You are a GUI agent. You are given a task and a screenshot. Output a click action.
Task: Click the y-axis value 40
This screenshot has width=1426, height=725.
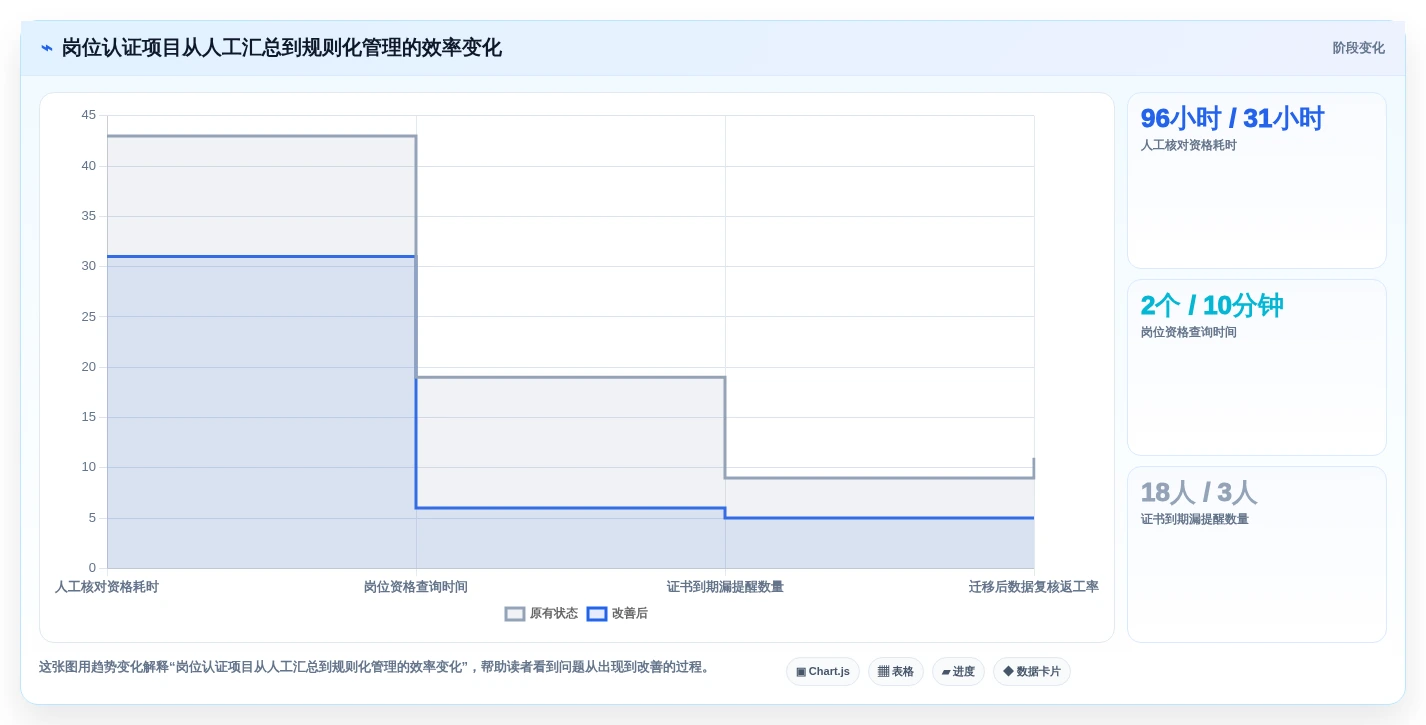89,166
